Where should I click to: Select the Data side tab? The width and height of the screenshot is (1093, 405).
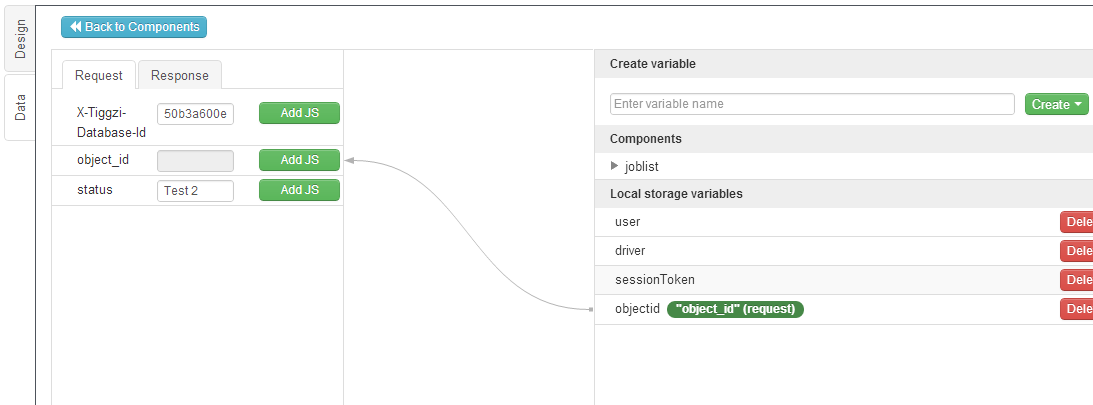pos(20,107)
